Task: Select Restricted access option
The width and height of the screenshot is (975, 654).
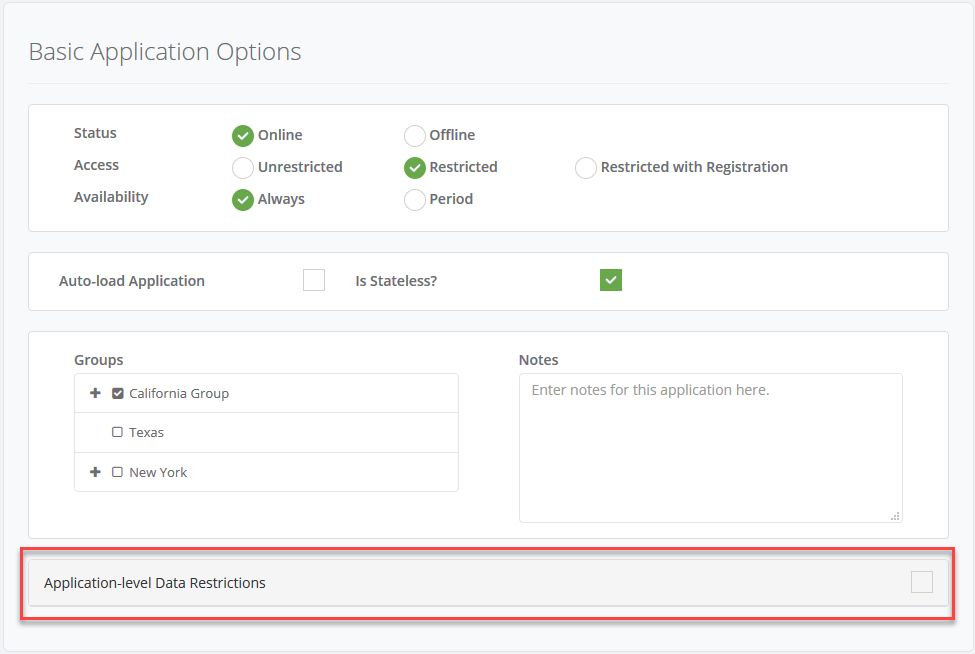Action: pyautogui.click(x=414, y=167)
